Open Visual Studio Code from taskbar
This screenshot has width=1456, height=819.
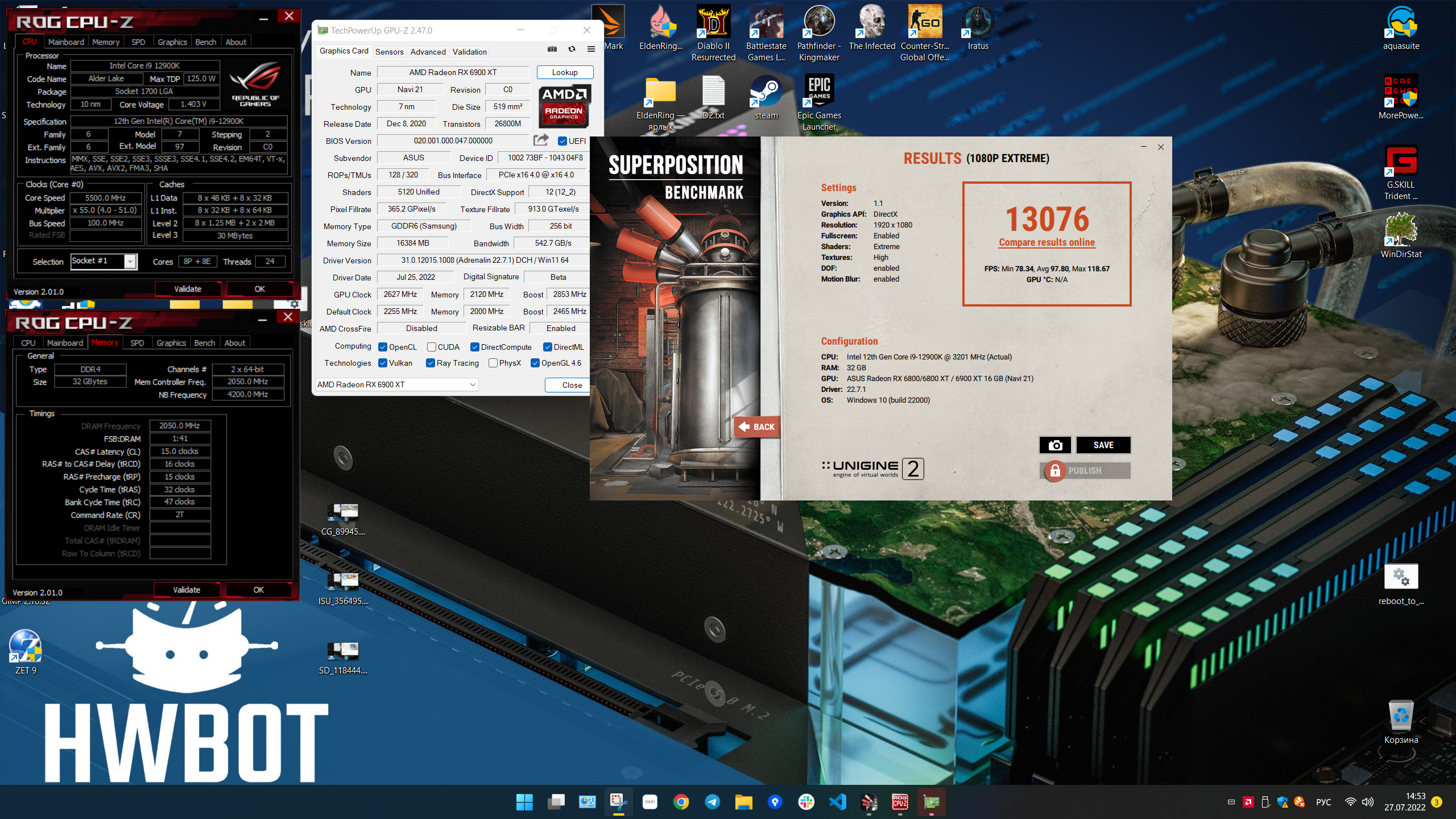click(x=837, y=802)
